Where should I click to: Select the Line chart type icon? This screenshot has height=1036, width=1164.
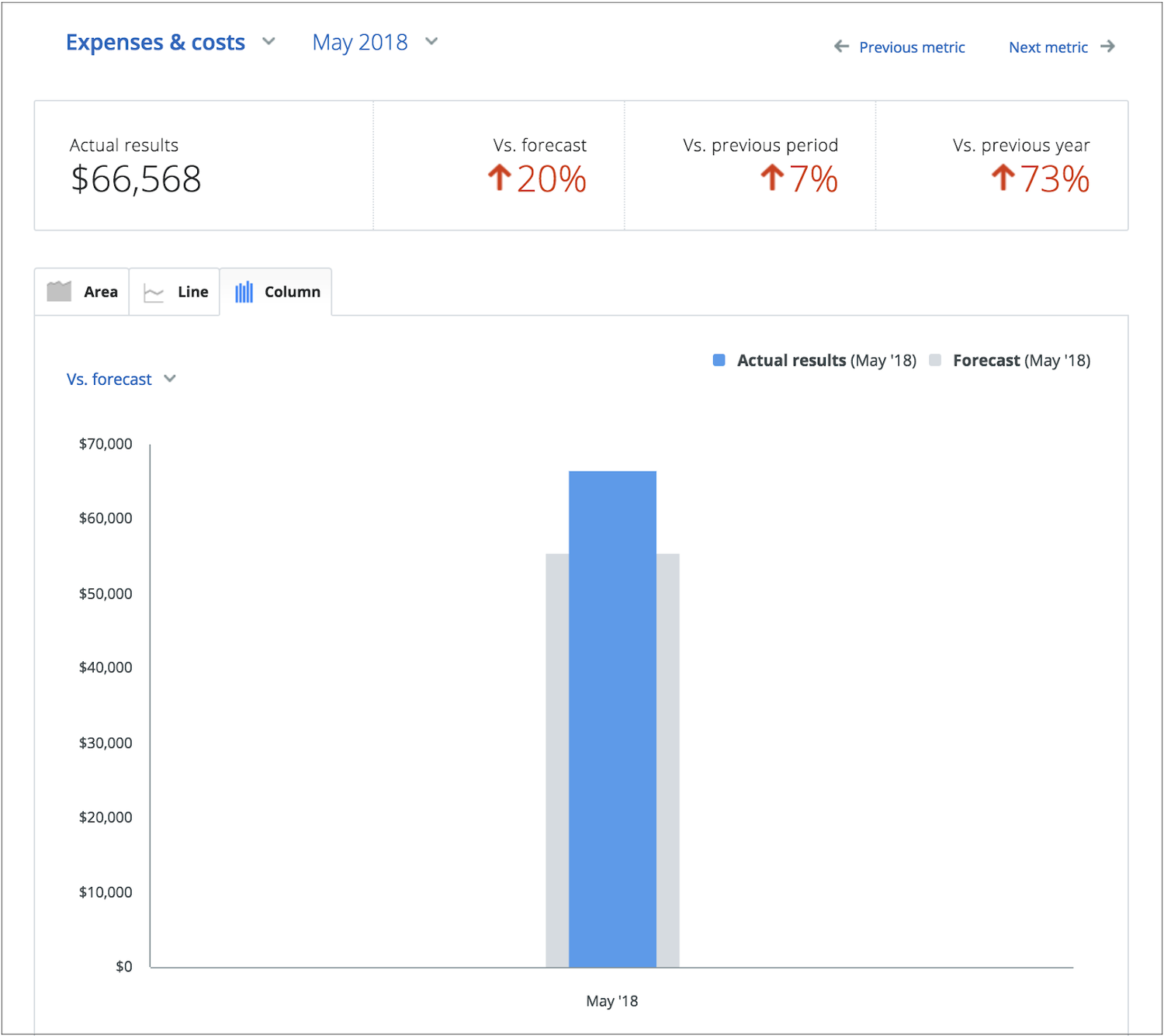(x=153, y=291)
